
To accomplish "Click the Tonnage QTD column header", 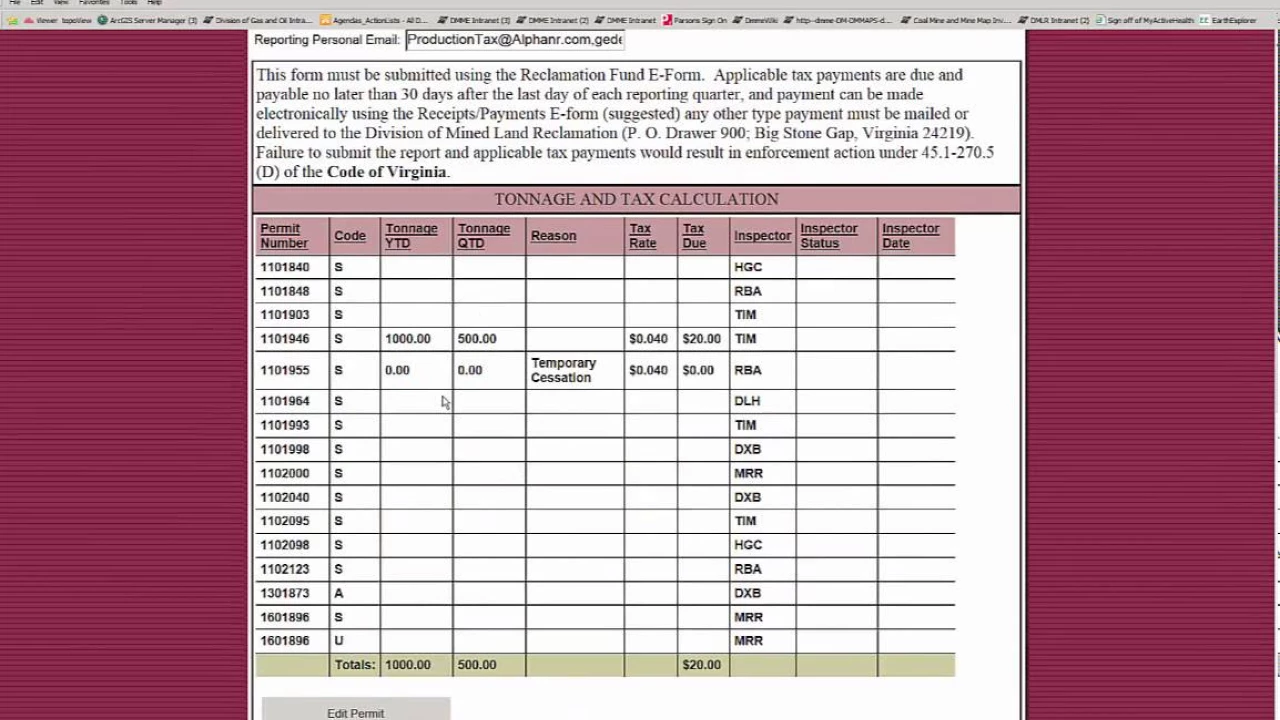I will click(484, 236).
